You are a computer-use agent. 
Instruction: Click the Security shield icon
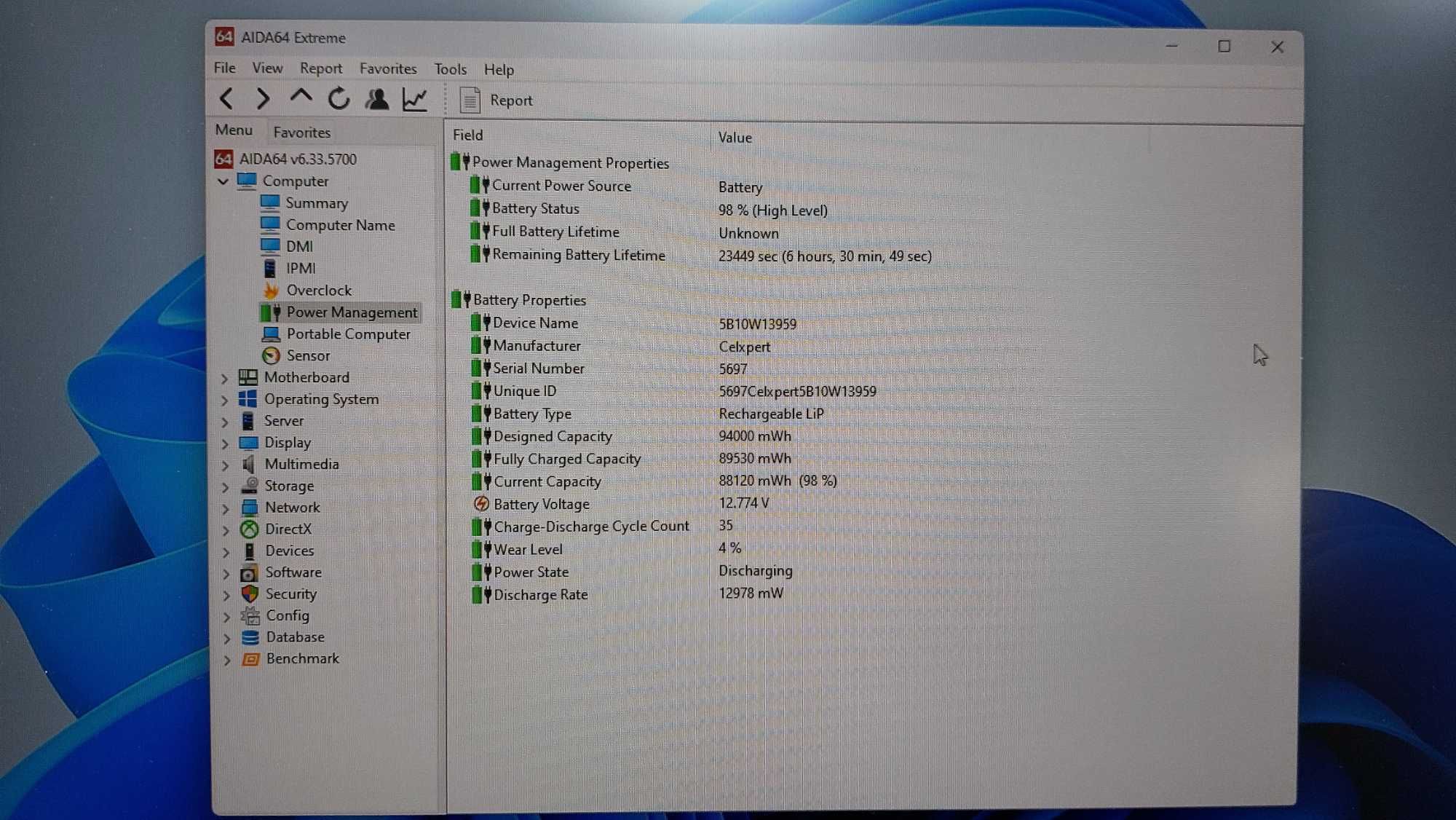coord(250,594)
